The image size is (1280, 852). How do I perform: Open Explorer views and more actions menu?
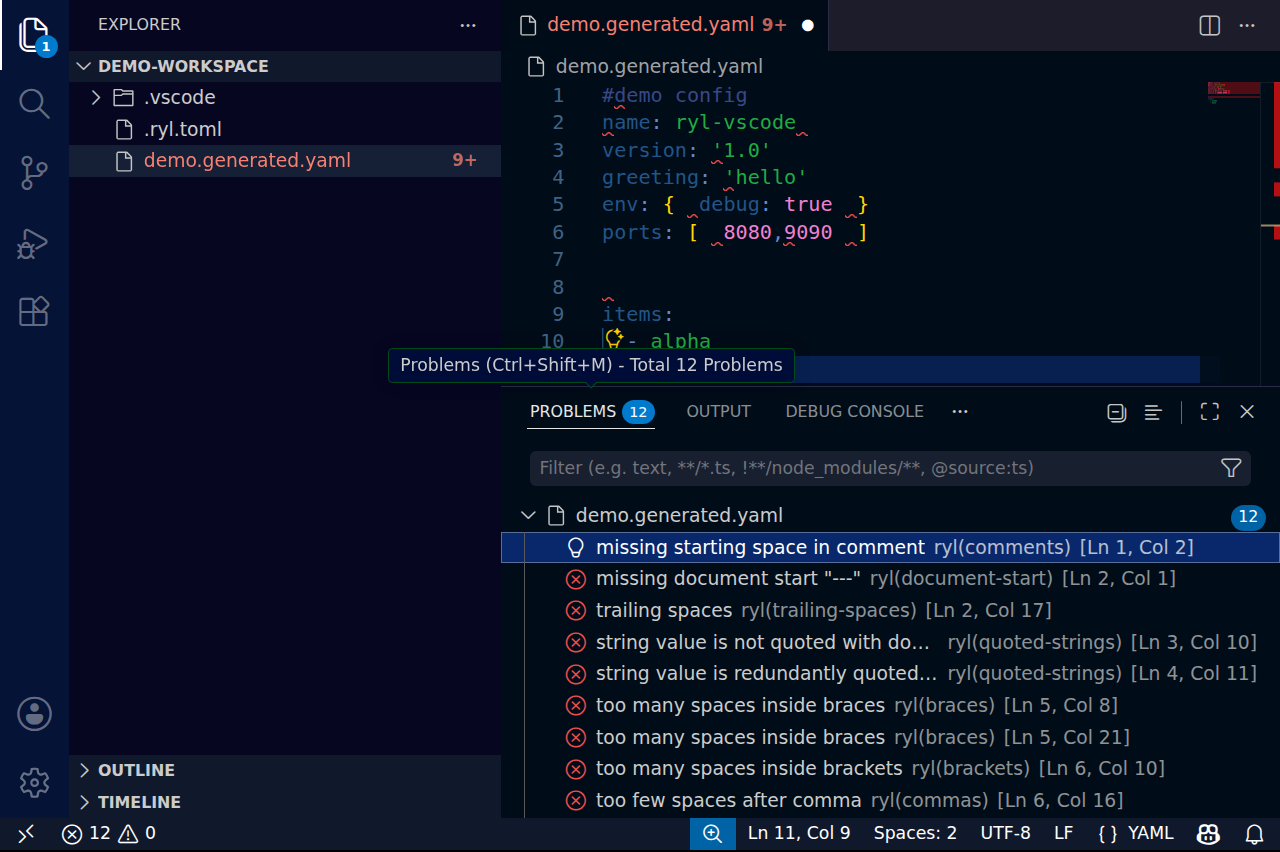(468, 25)
